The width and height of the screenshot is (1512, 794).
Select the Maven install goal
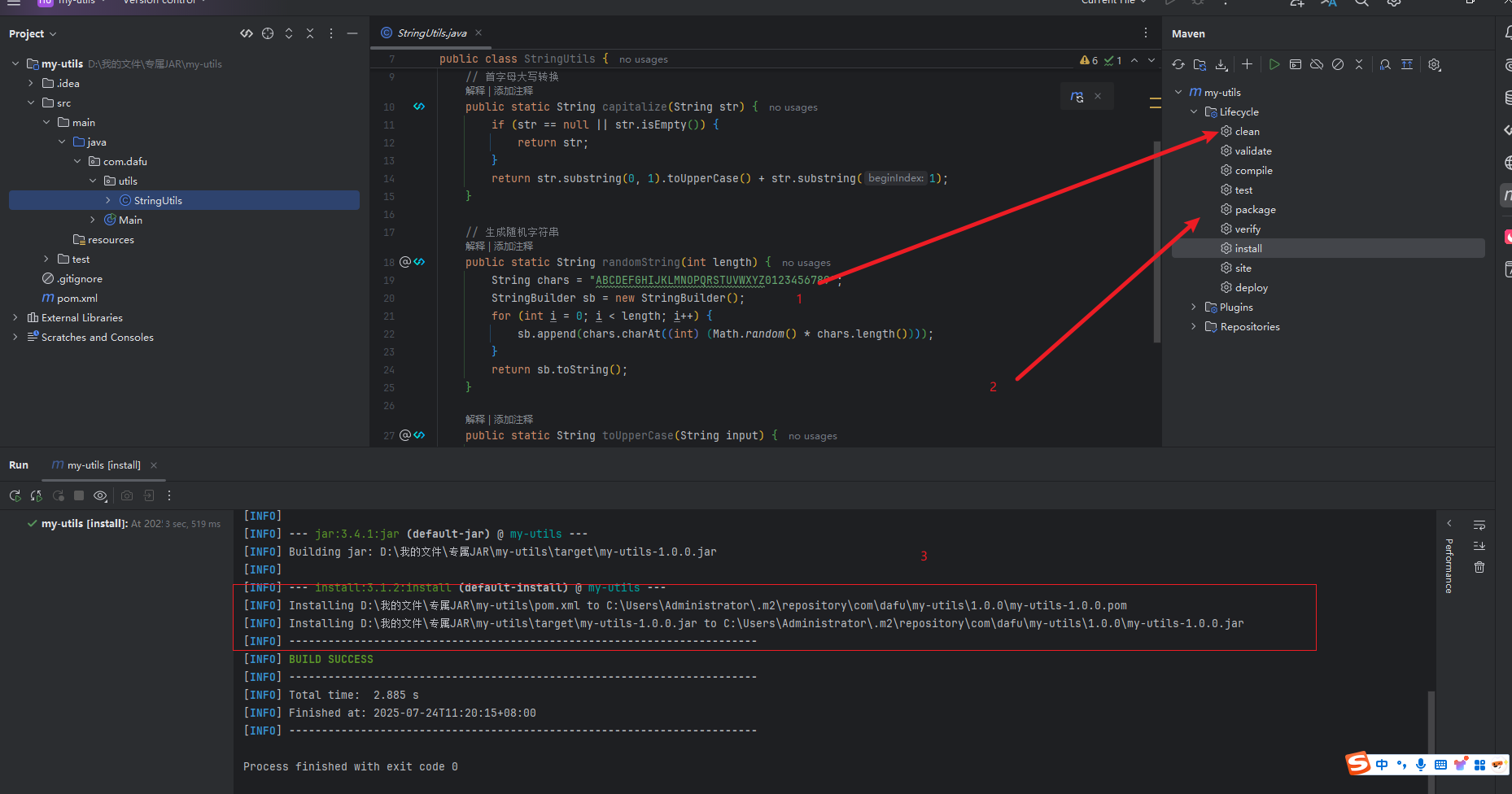[1328, 248]
